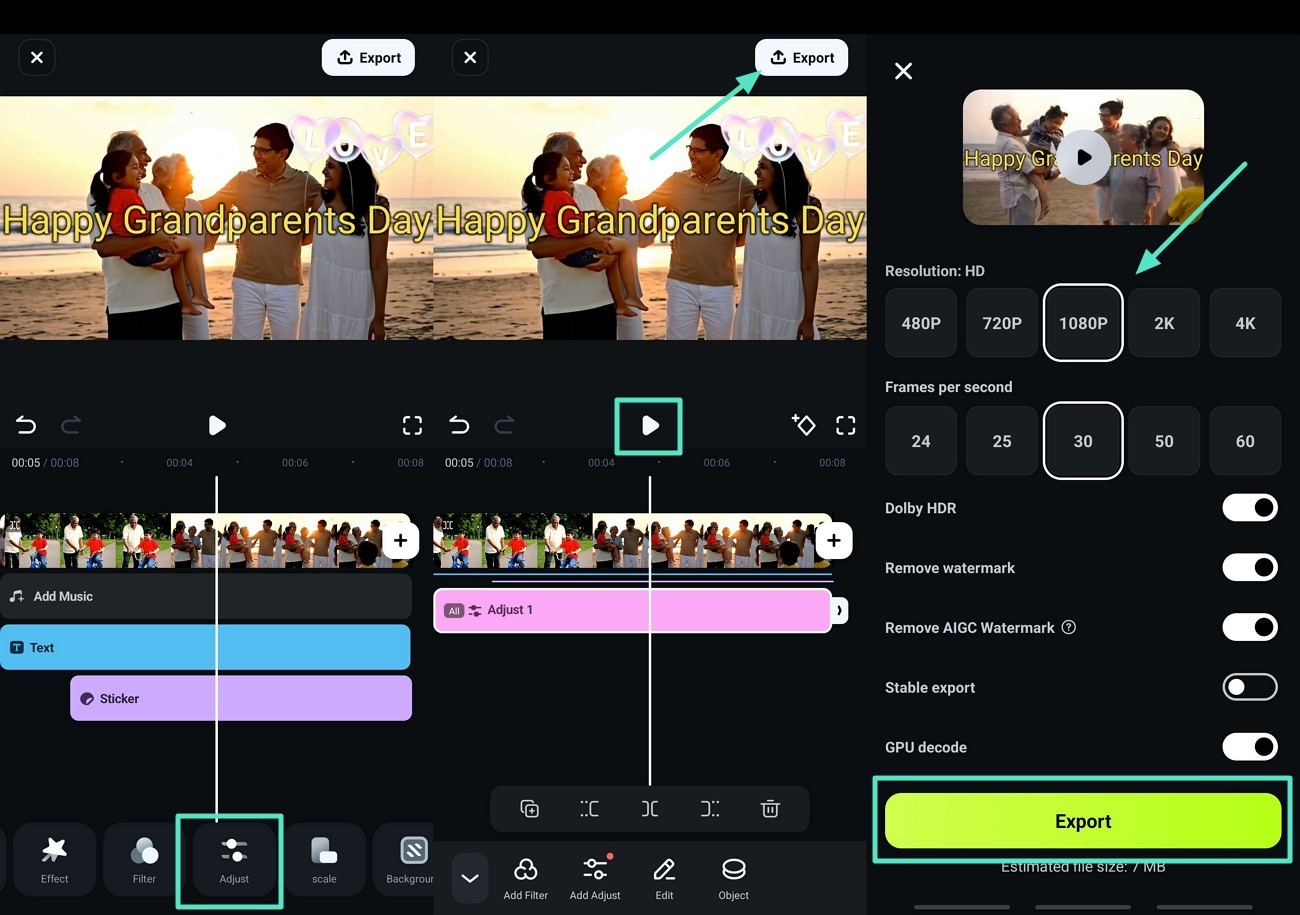This screenshot has height=915, width=1300.
Task: Delete the selected Adjust clip
Action: pos(770,809)
